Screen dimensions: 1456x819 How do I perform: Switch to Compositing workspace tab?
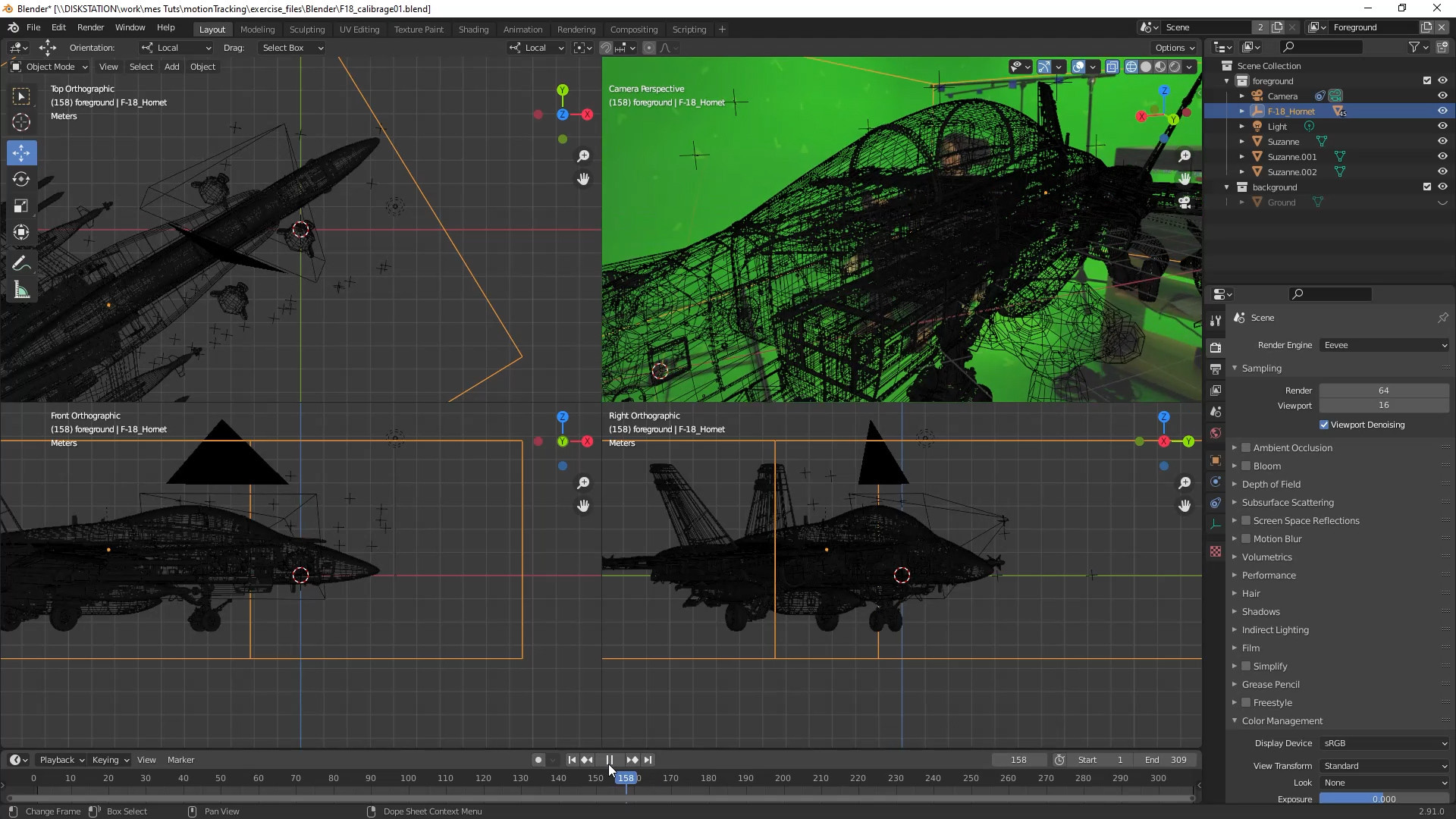coord(634,30)
